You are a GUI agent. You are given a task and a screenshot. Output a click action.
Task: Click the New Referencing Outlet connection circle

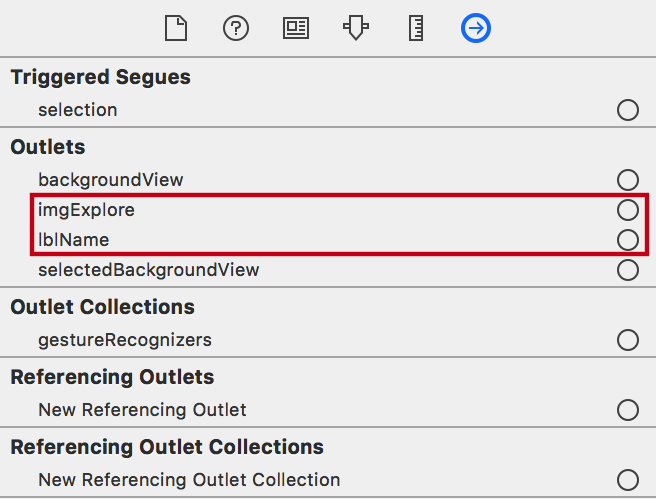[628, 410]
